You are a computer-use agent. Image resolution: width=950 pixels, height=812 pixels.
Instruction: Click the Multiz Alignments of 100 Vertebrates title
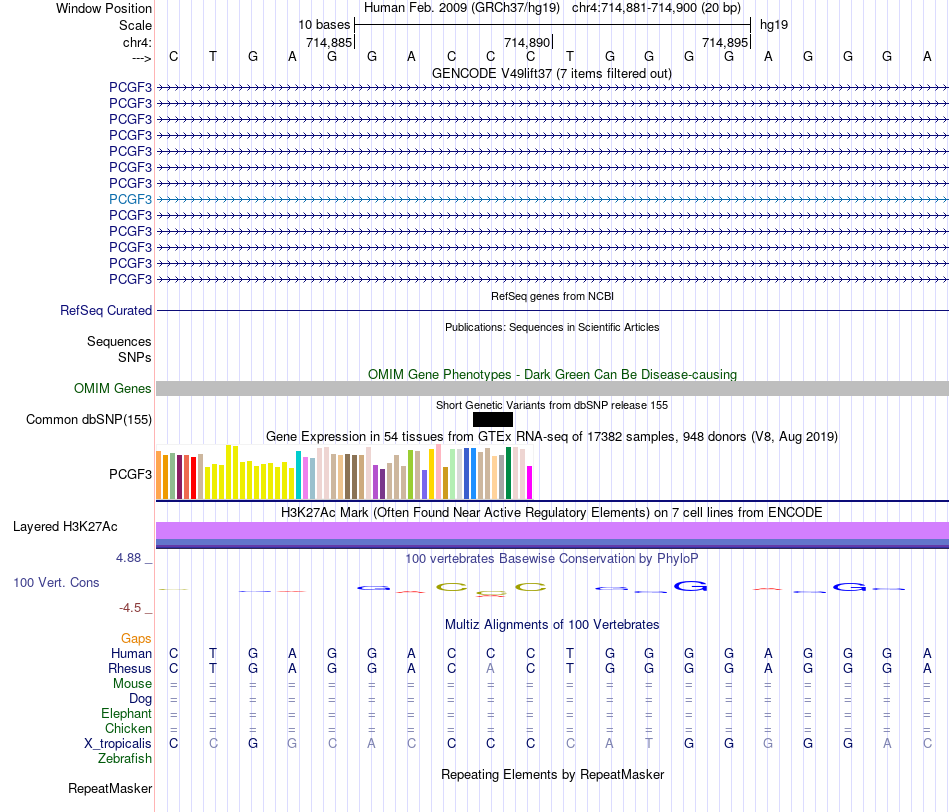pos(552,624)
